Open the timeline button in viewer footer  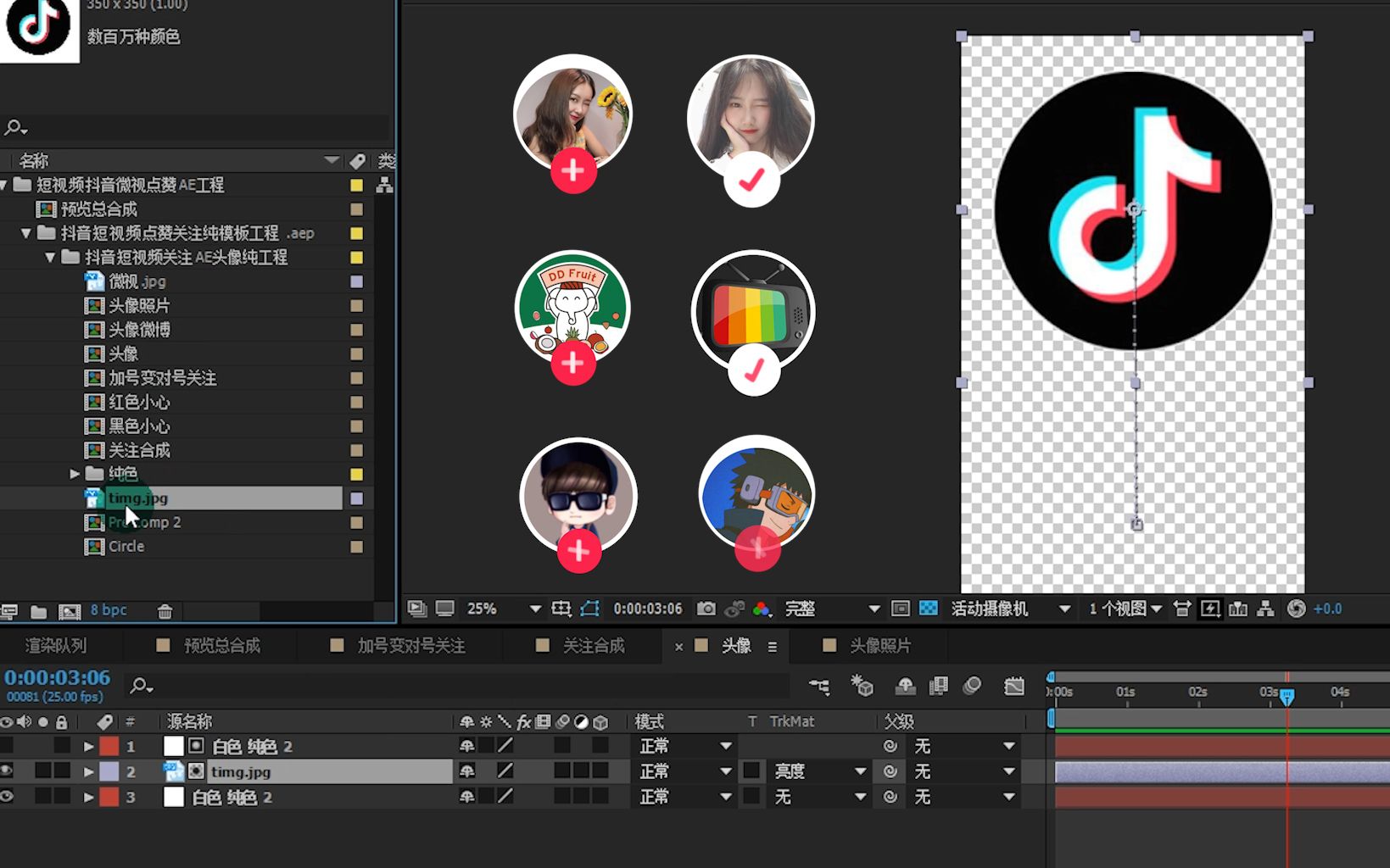coord(1238,609)
